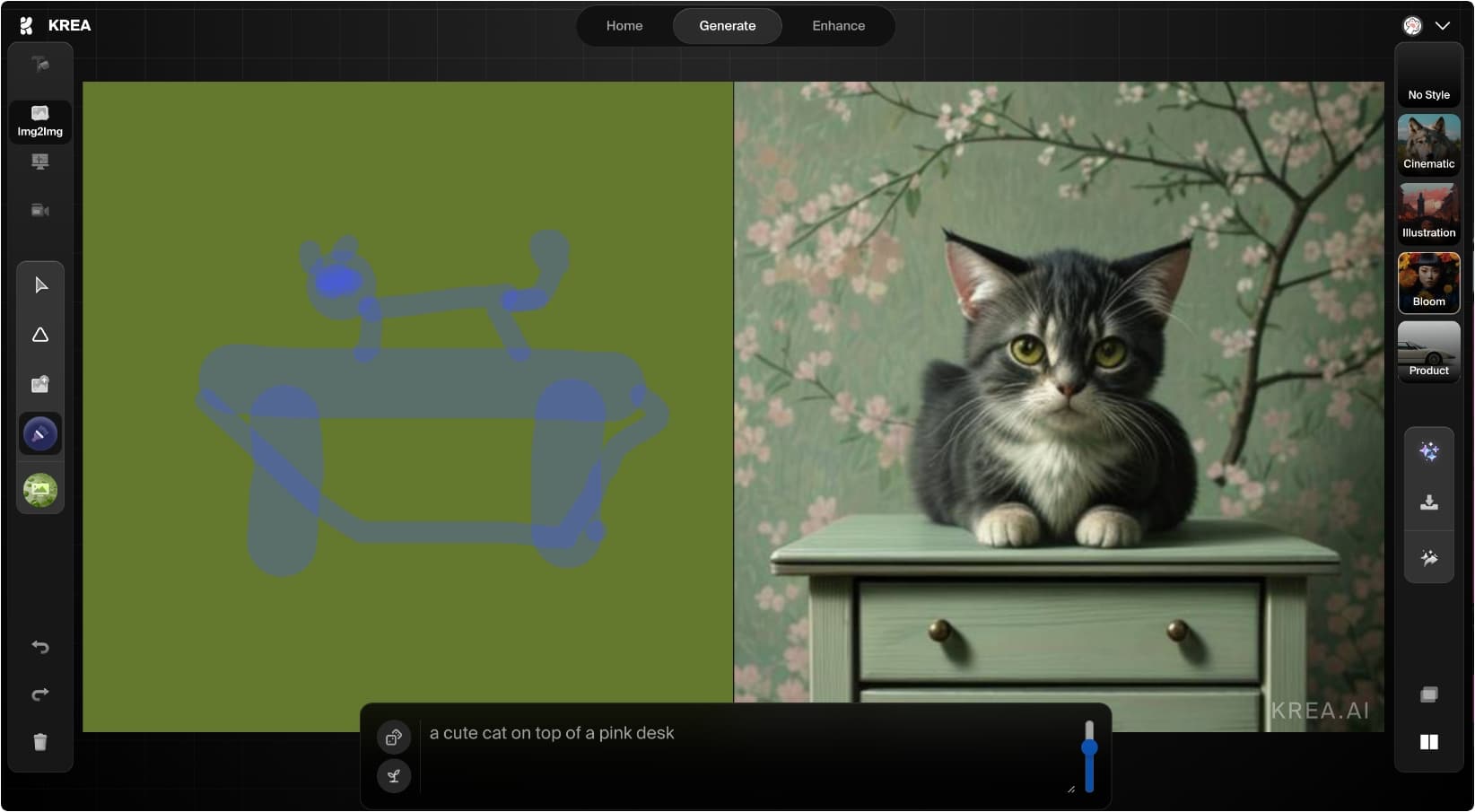Viewport: 1475px width, 812px height.
Task: Click the blue AI strength slider handle
Action: tap(1089, 747)
